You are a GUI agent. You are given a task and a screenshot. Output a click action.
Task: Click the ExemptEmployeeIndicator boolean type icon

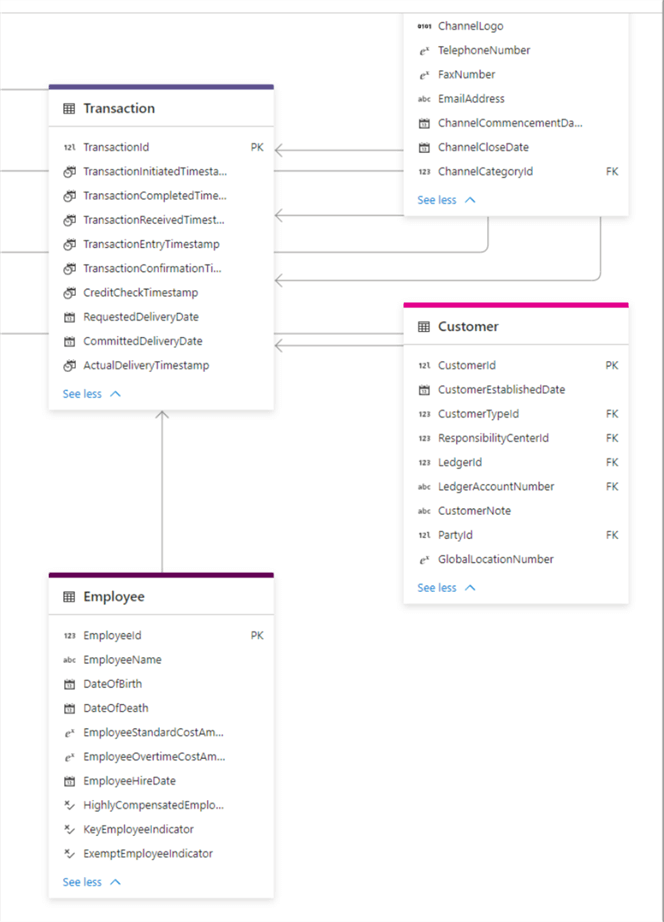click(x=69, y=854)
